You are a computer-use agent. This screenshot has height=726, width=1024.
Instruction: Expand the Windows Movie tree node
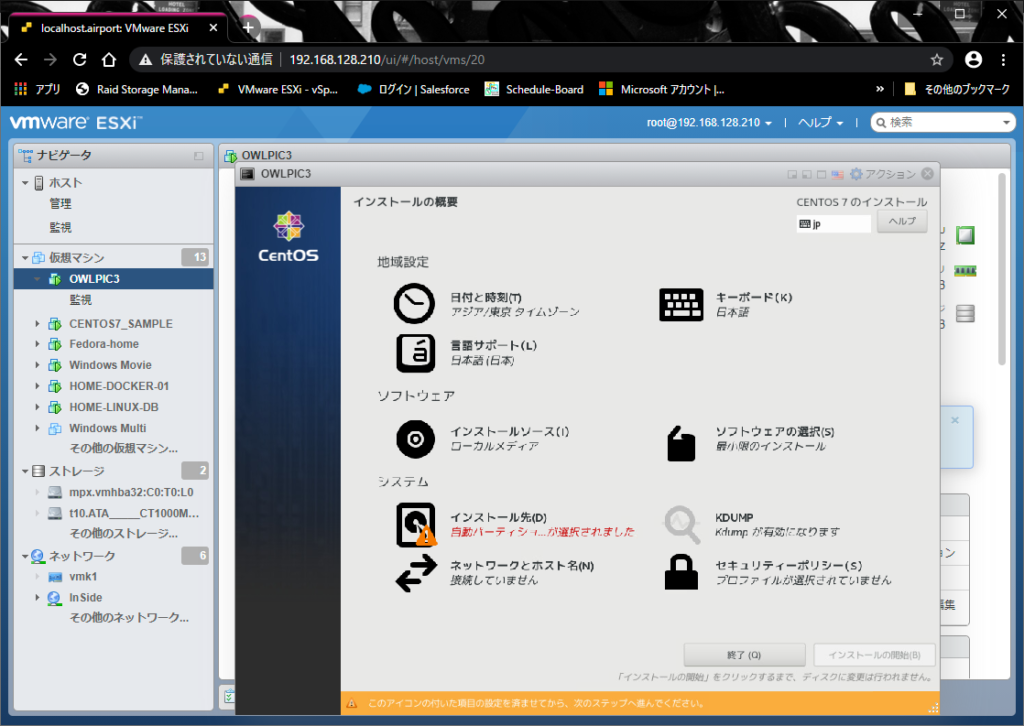37,365
